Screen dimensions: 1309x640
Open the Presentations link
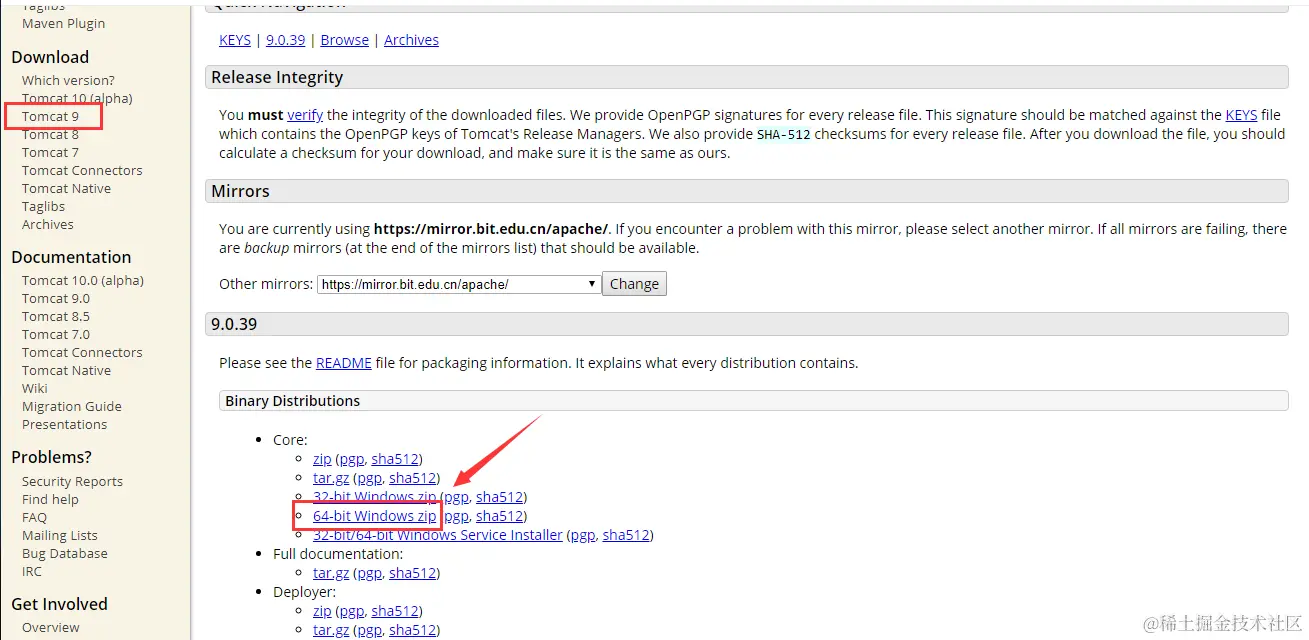(x=64, y=424)
